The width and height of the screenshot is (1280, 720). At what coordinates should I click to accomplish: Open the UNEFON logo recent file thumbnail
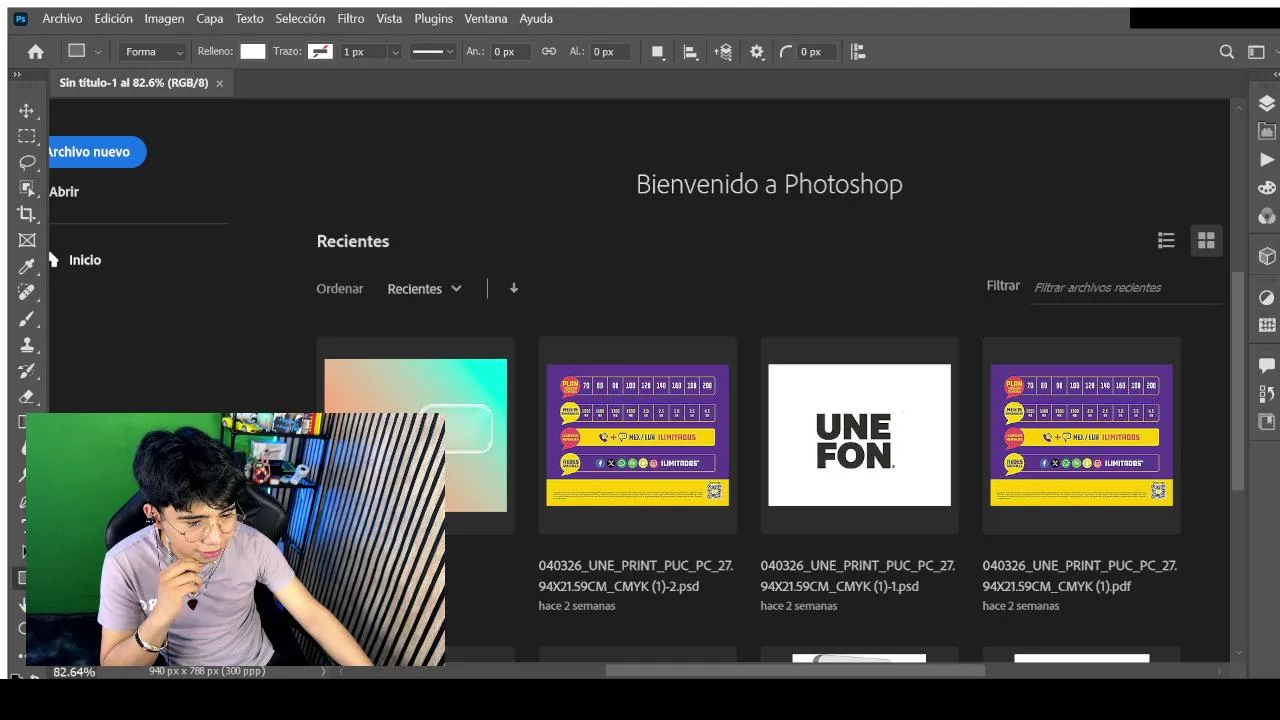coord(860,435)
